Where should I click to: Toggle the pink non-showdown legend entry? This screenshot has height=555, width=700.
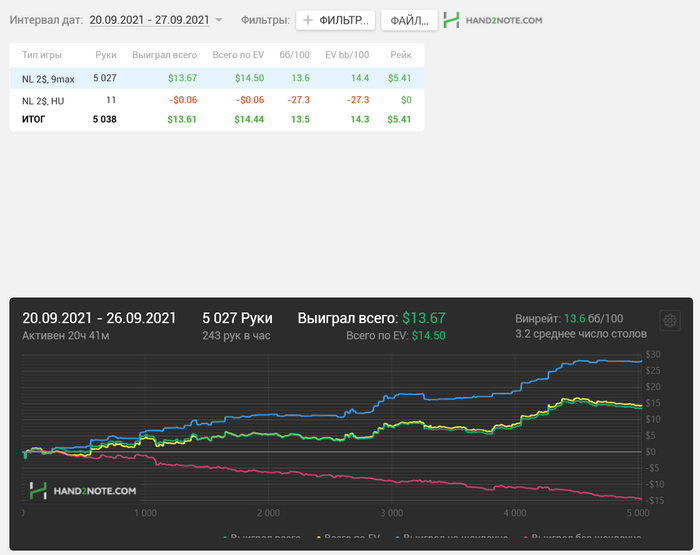click(582, 537)
